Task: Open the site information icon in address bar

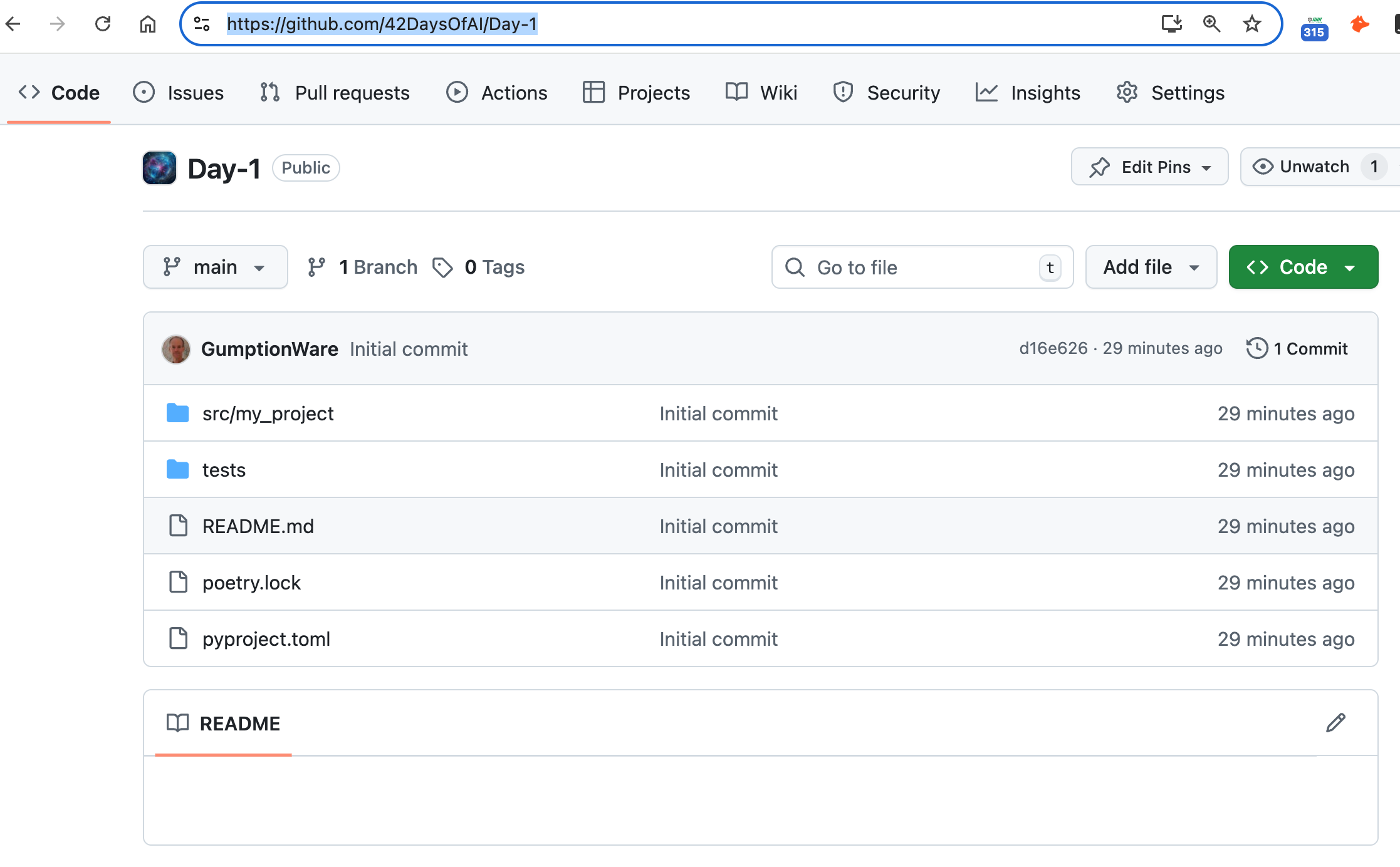Action: [x=202, y=24]
